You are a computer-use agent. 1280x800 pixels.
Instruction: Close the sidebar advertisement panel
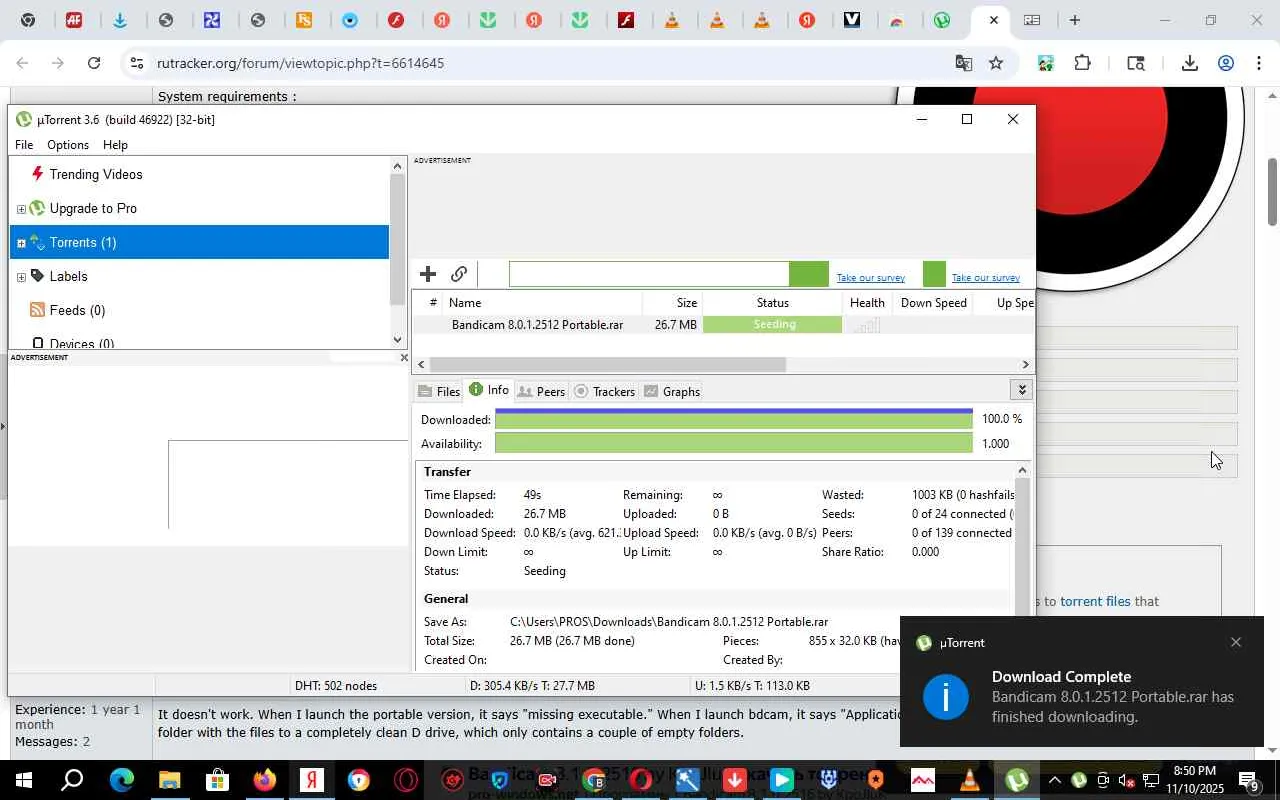404,357
